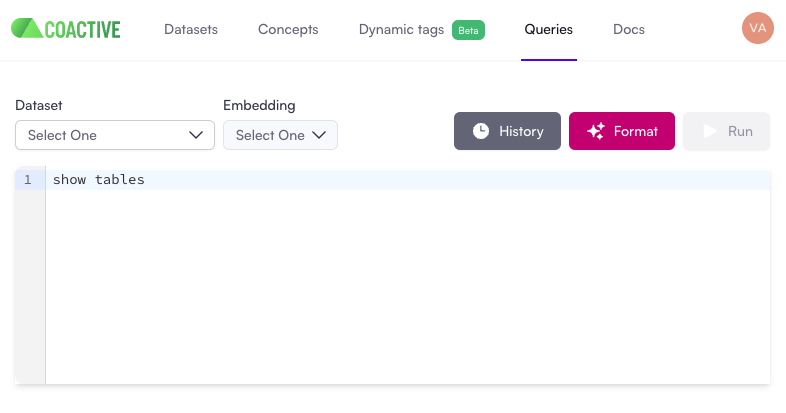Click the green Beta badge

[x=468, y=30]
